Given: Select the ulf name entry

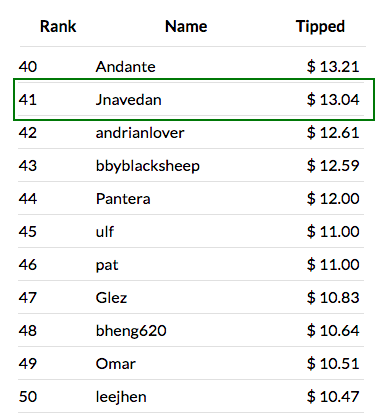Looking at the screenshot, I should point(105,232).
